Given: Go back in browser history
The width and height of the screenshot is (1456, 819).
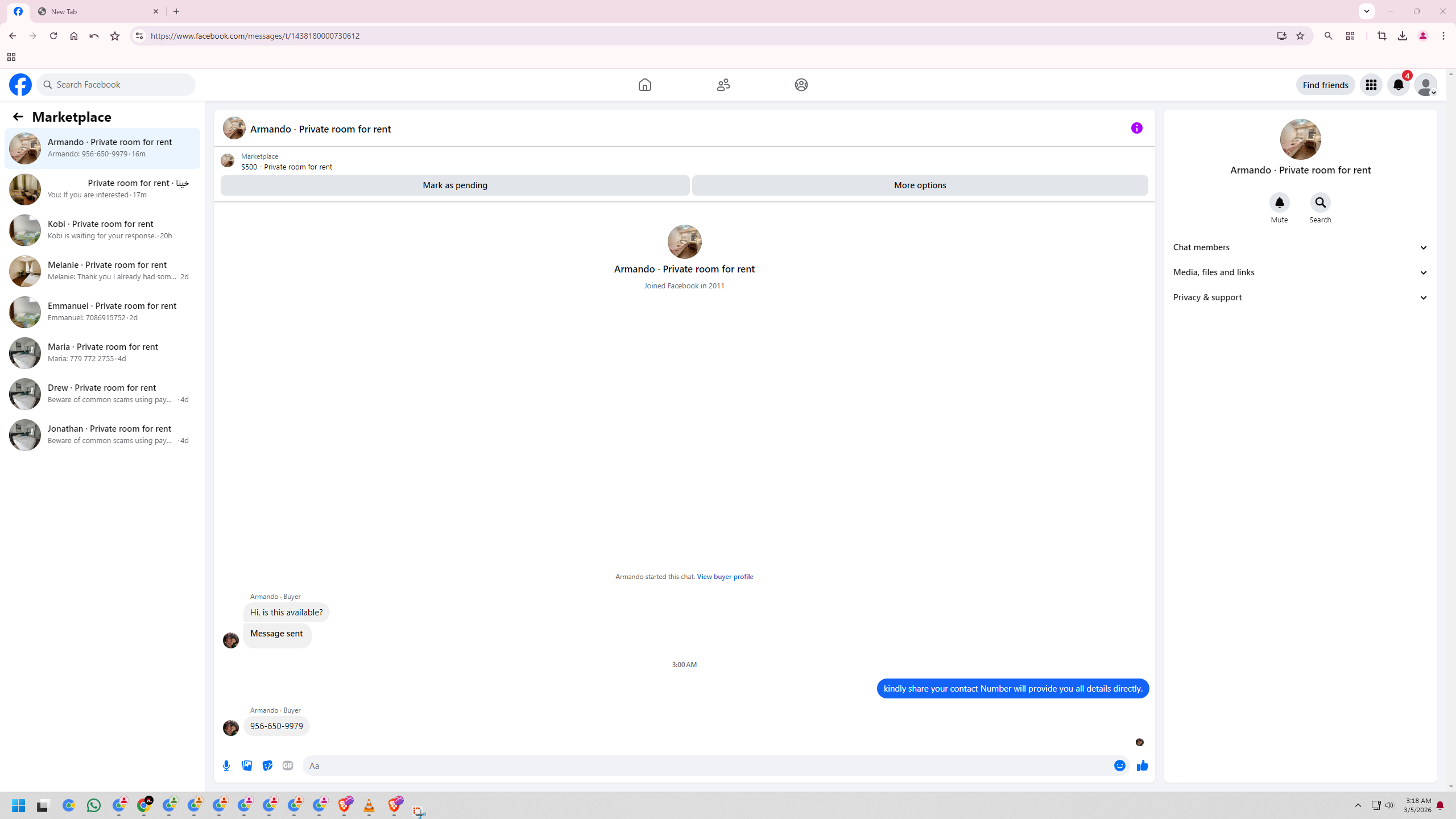Looking at the screenshot, I should click(x=13, y=36).
